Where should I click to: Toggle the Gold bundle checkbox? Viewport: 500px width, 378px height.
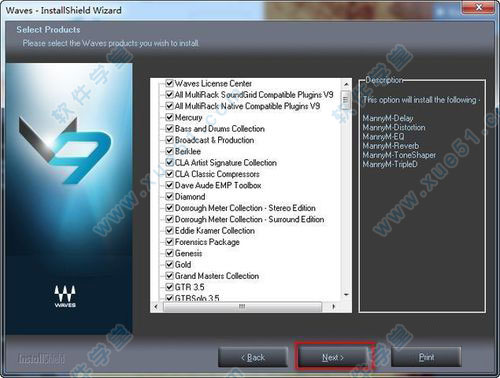(169, 264)
